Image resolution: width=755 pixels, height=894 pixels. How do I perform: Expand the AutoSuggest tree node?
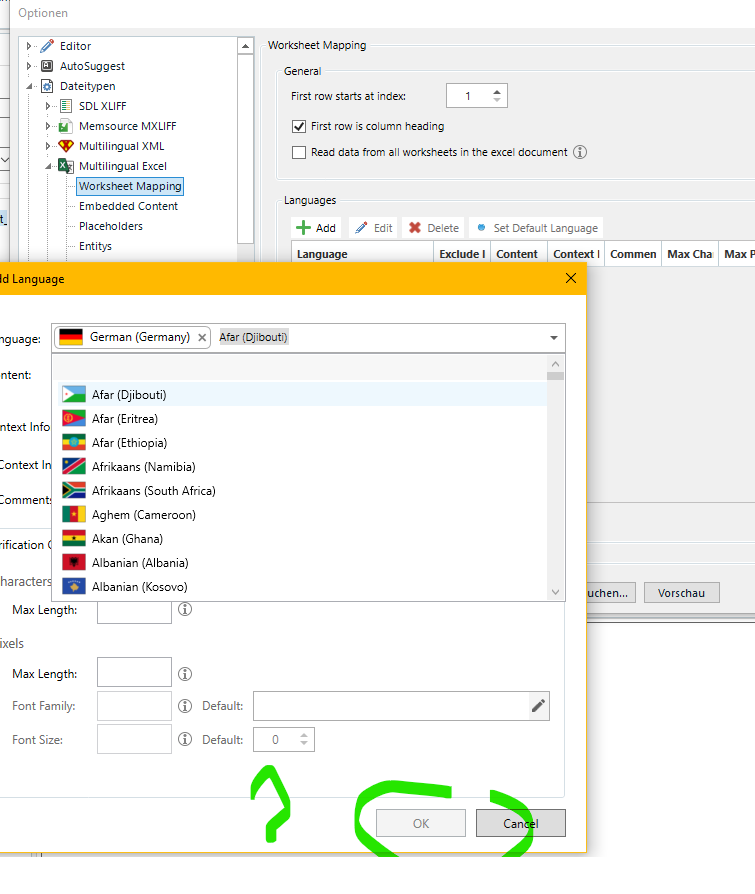coord(29,66)
